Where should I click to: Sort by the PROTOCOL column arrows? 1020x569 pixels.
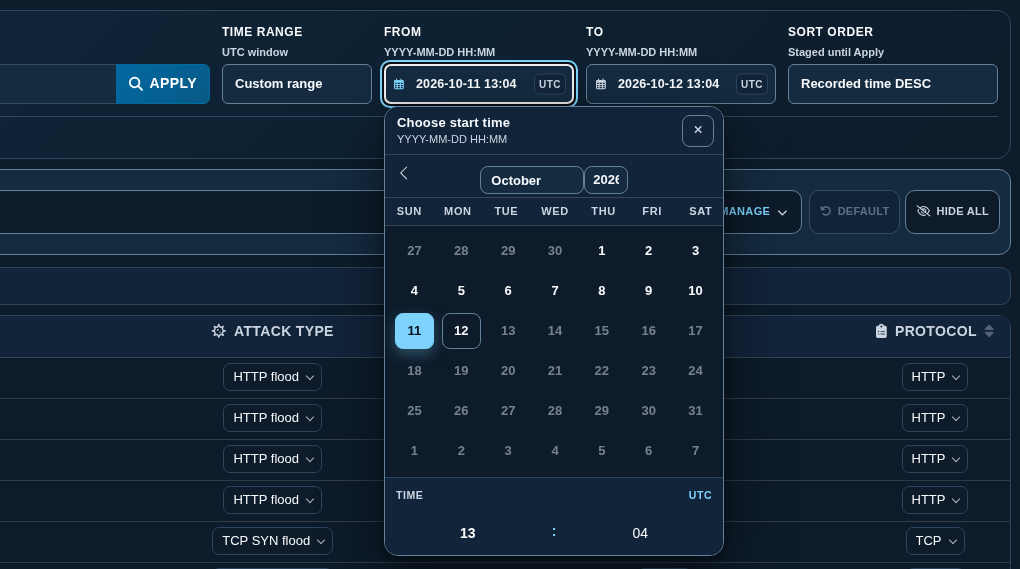(989, 331)
